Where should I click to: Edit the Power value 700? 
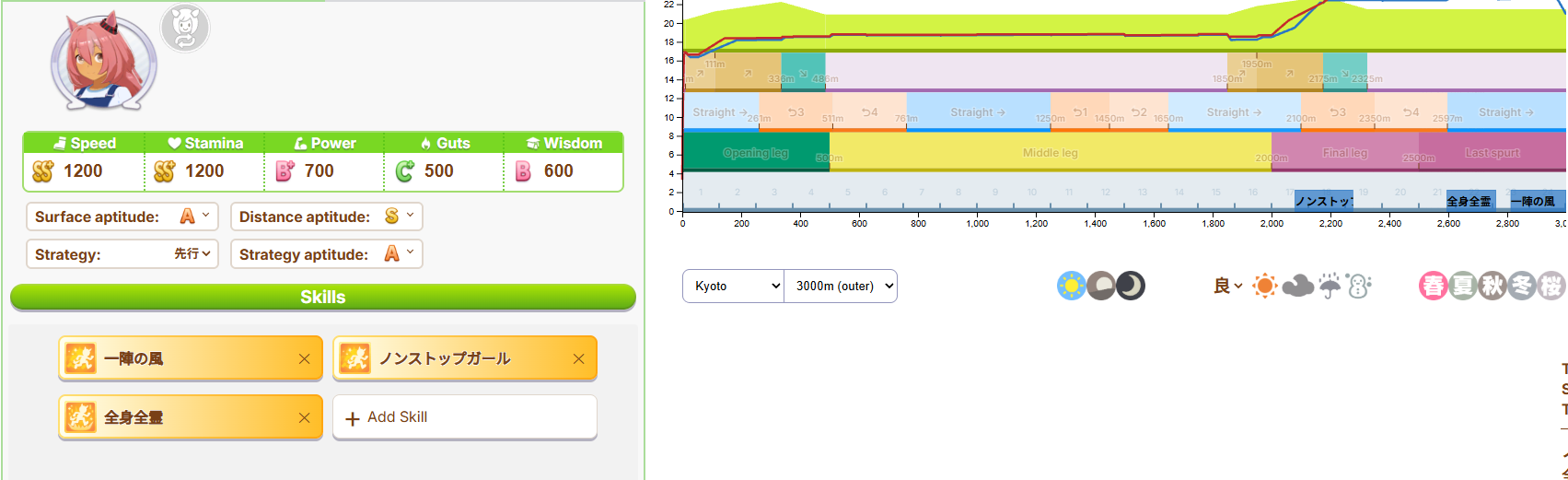319,171
